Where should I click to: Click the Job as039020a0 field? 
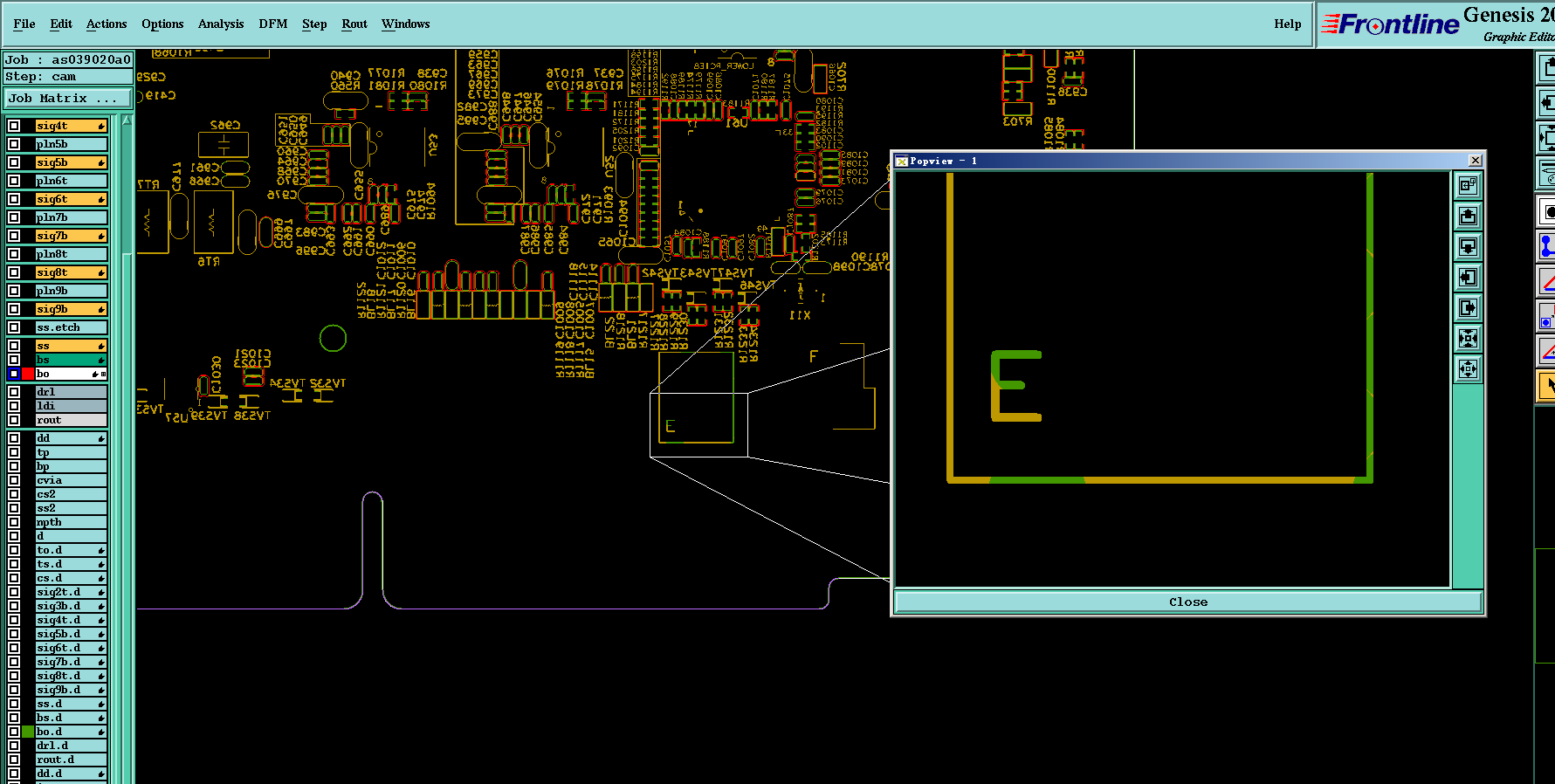click(67, 59)
